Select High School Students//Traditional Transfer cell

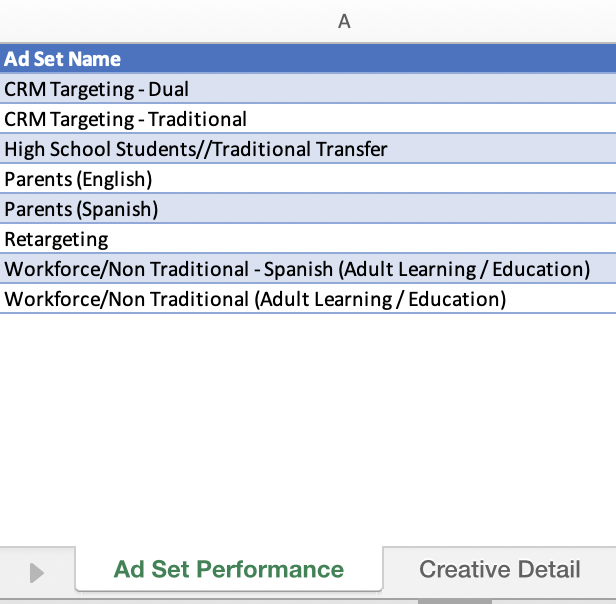coord(308,149)
